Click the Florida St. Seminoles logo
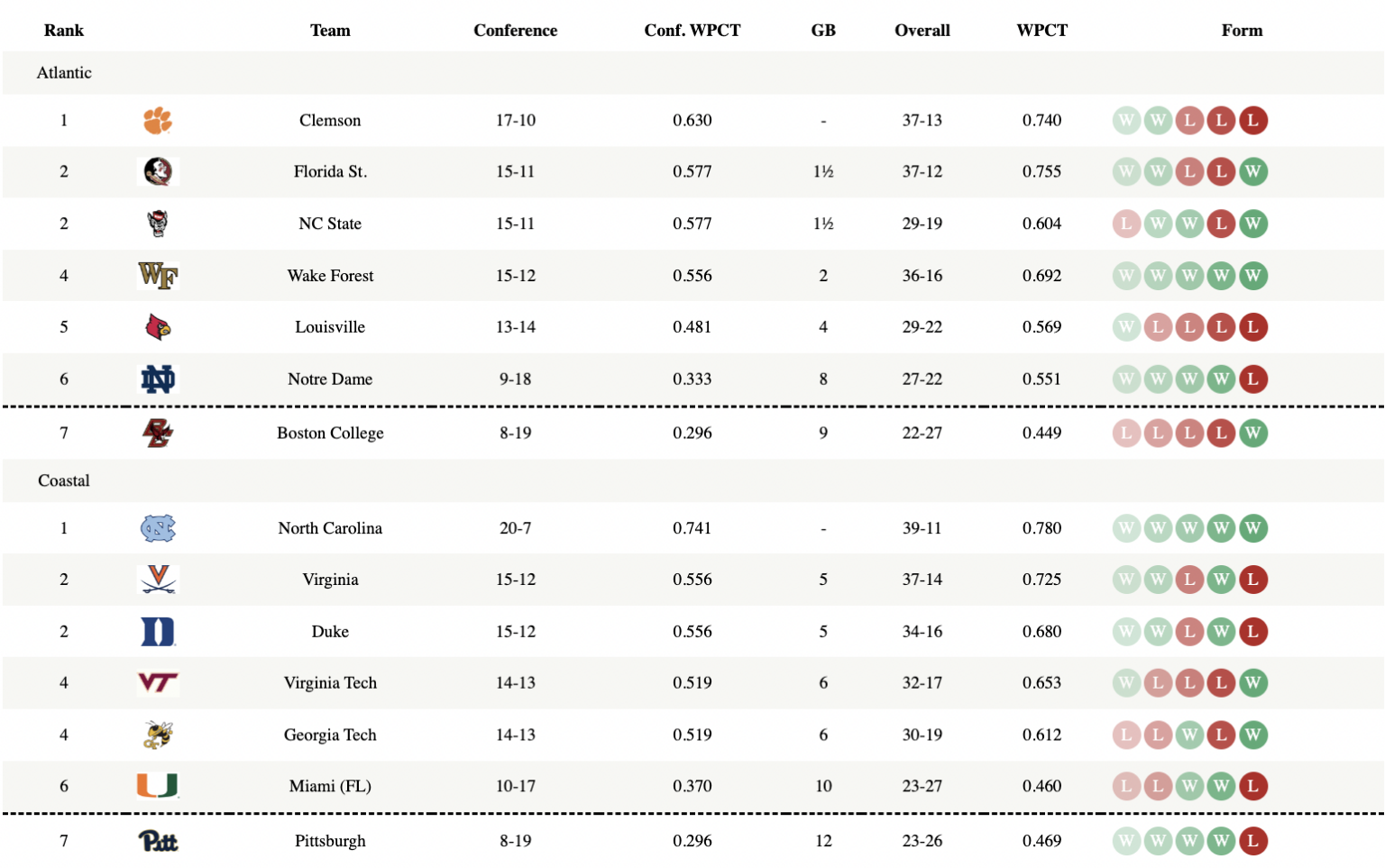 (x=158, y=171)
